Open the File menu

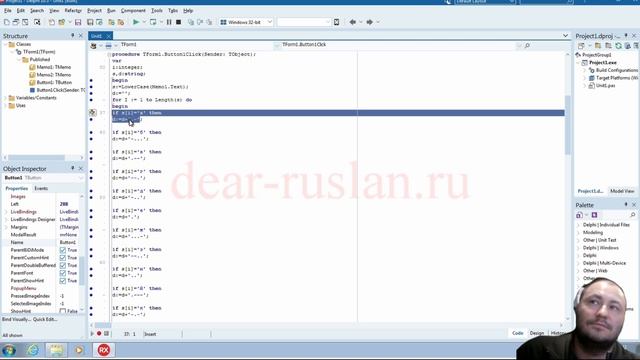pyautogui.click(x=8, y=10)
